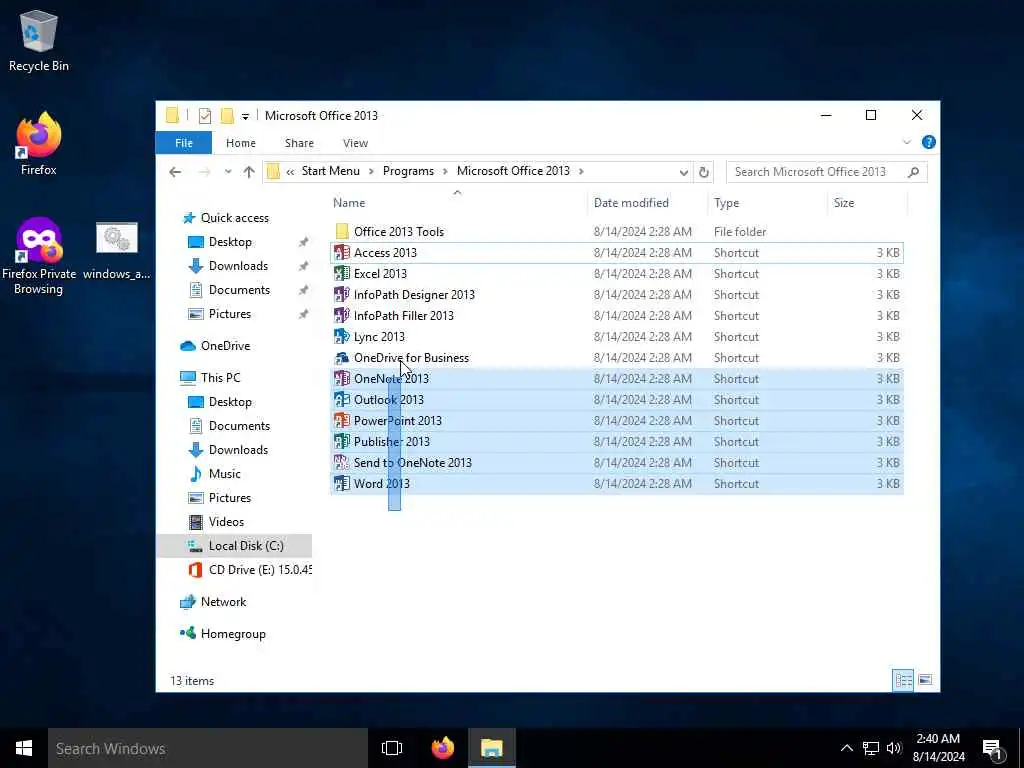
Task: Select the Access 2013 shortcut icon
Action: pos(342,253)
